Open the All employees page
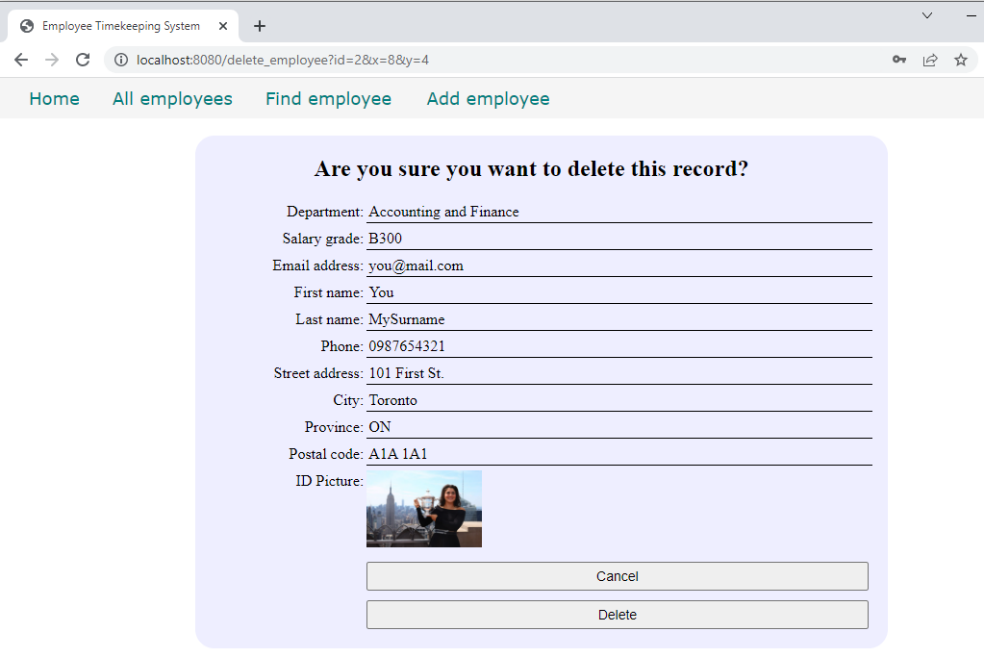This screenshot has width=984, height=657. coord(172,99)
